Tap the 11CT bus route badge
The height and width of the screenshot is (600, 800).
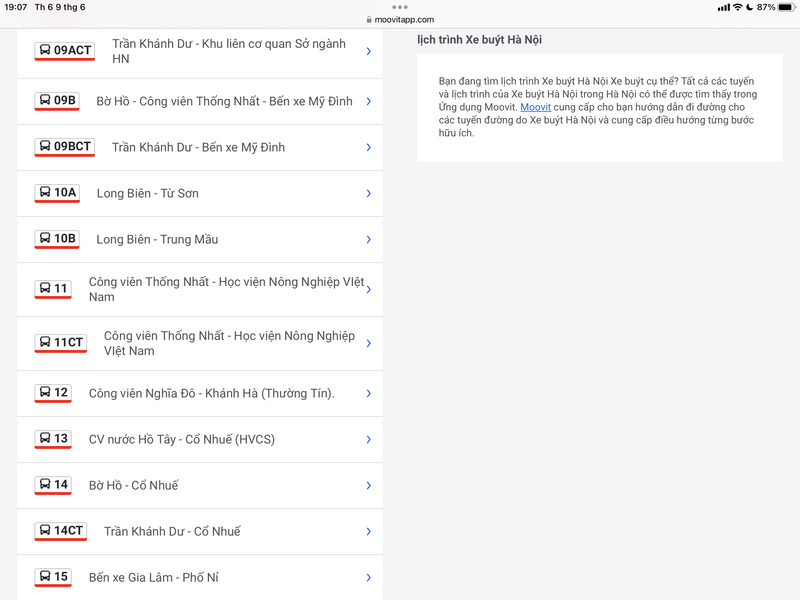(61, 342)
